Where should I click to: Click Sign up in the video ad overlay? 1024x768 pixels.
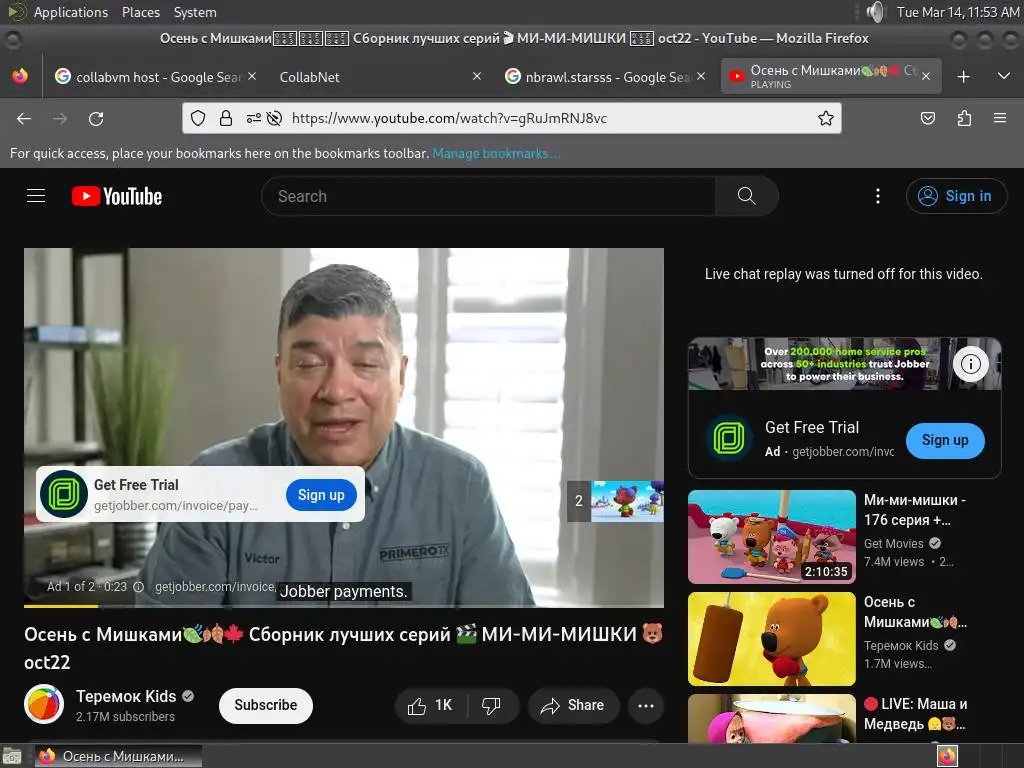click(321, 495)
